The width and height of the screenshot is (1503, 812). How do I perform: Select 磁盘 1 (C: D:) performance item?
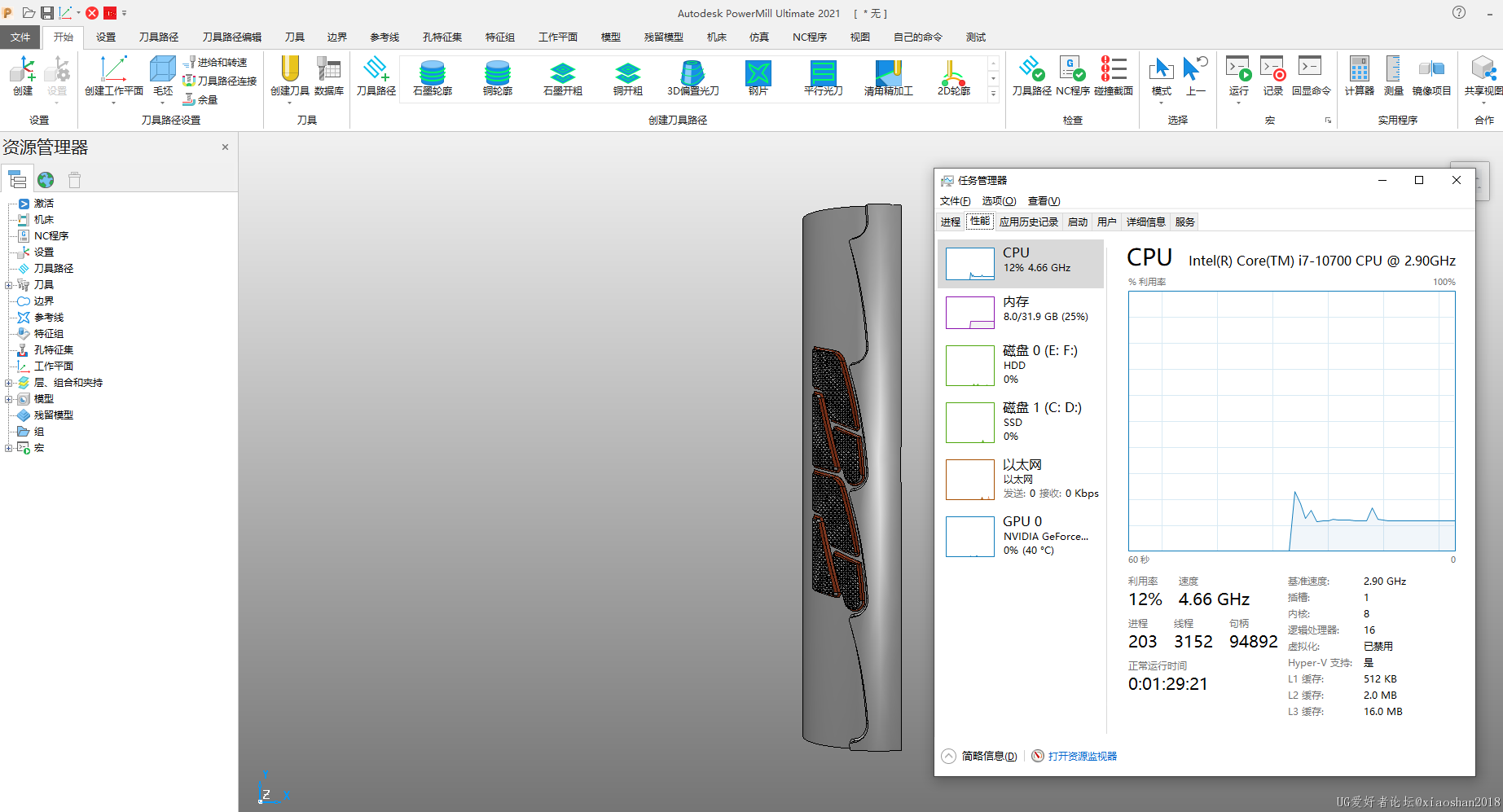tap(1021, 422)
